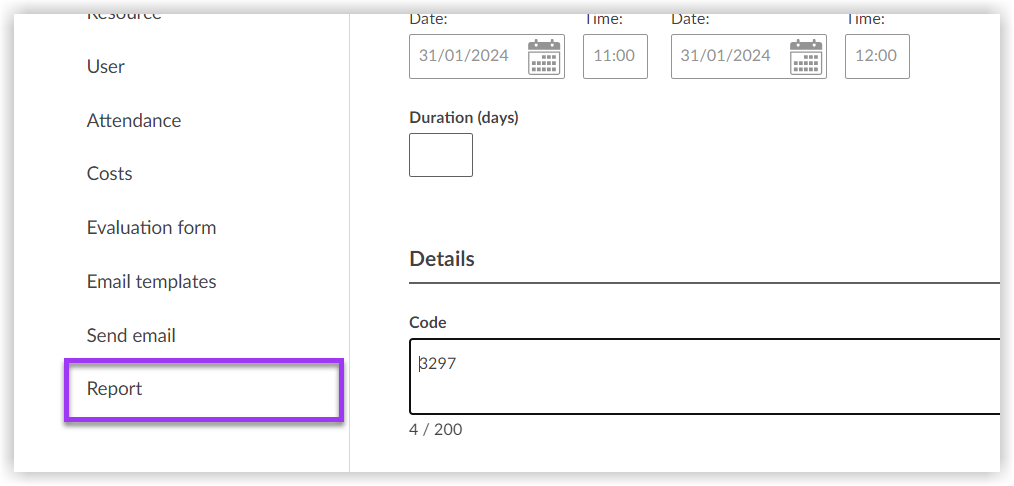Click the date text left of 11:00

click(x=464, y=56)
